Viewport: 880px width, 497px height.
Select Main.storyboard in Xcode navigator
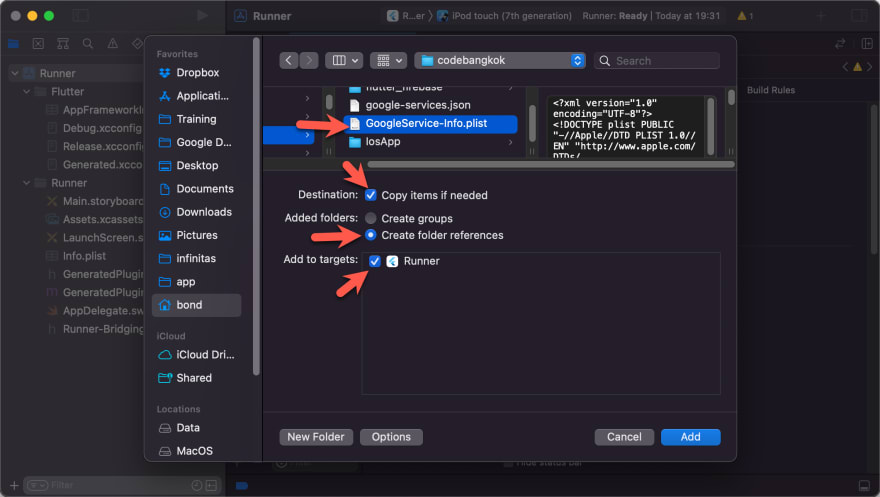tap(94, 201)
